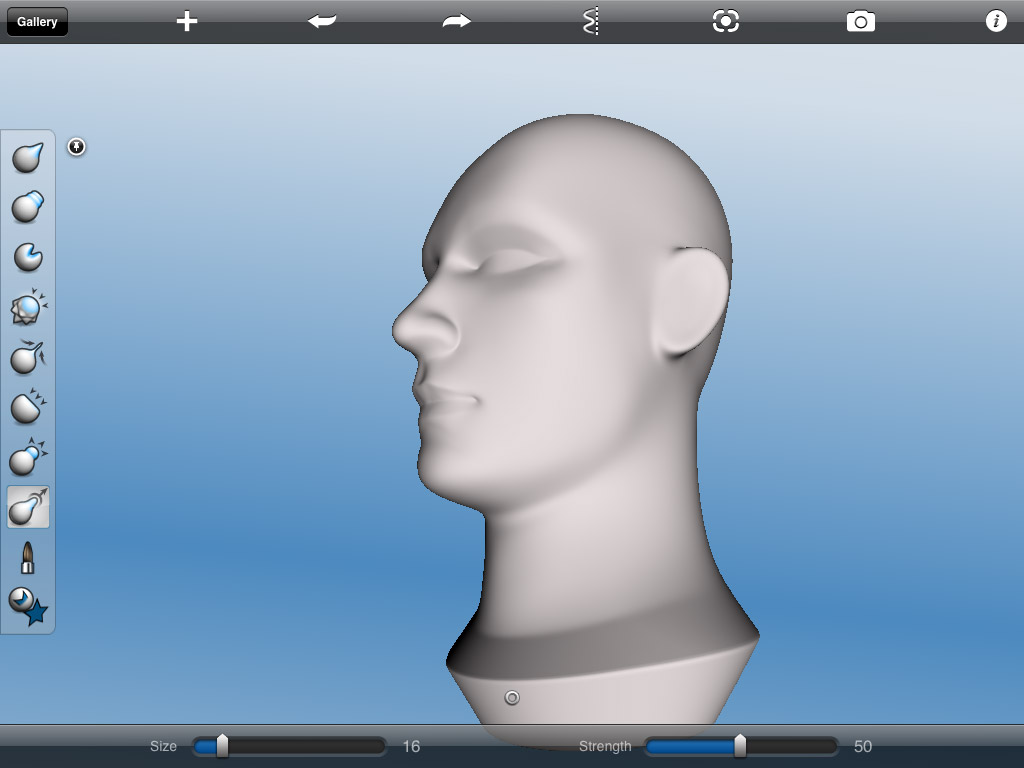Toggle the symmetry mode icon
The height and width of the screenshot is (768, 1024).
point(590,21)
